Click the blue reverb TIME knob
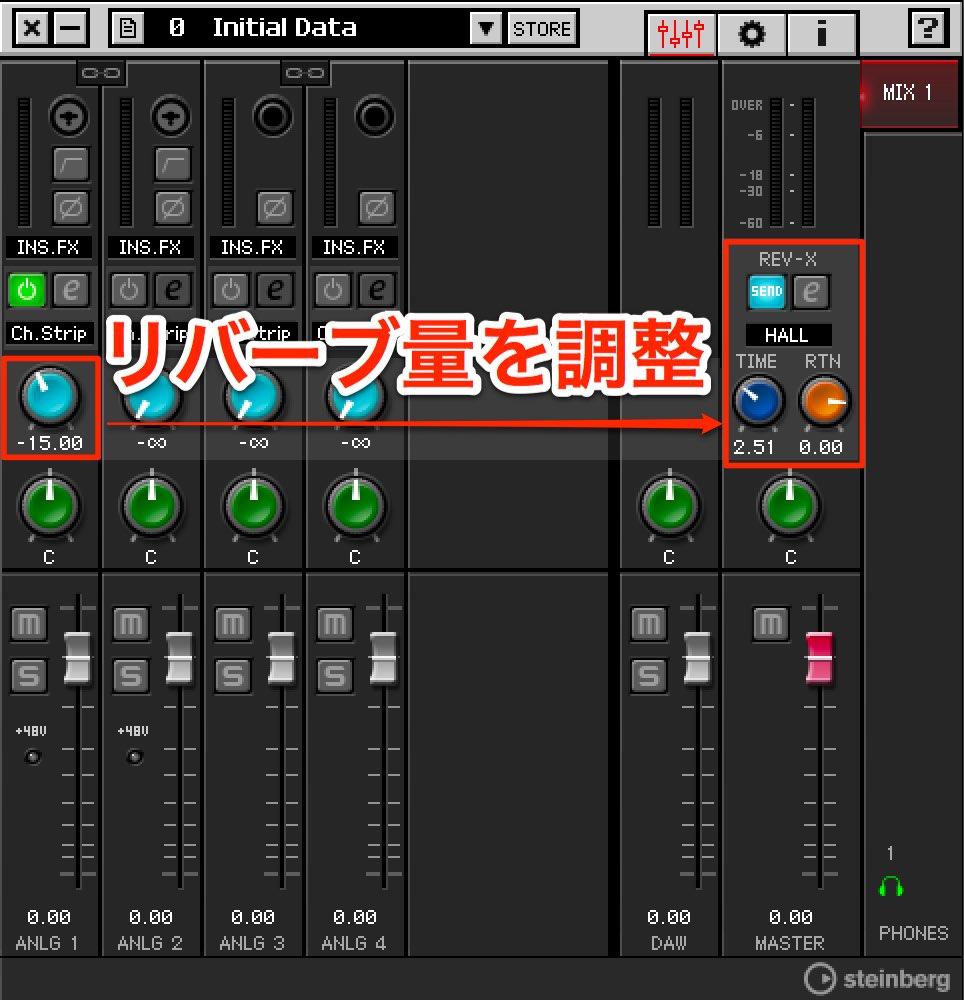This screenshot has height=1000, width=964. (759, 402)
